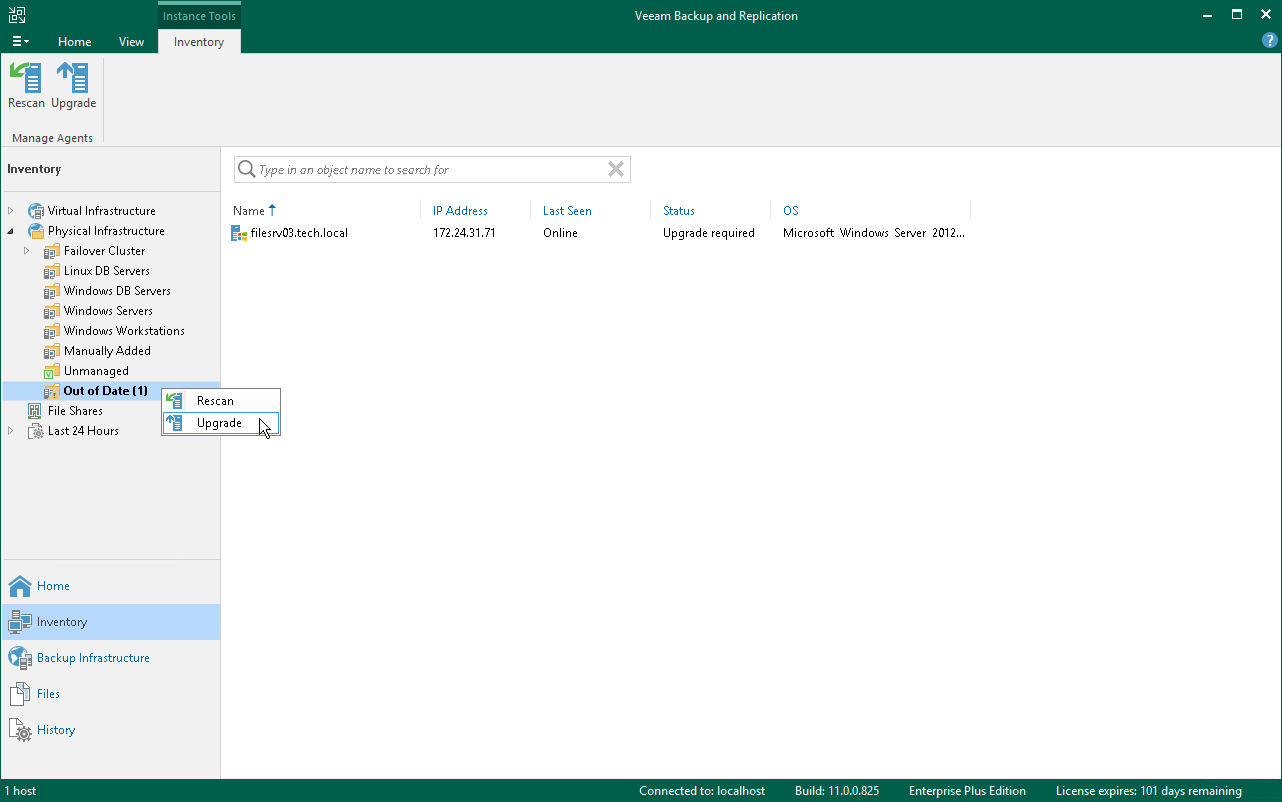The width and height of the screenshot is (1282, 802).
Task: Select File Shares tree item
Action: tap(75, 411)
